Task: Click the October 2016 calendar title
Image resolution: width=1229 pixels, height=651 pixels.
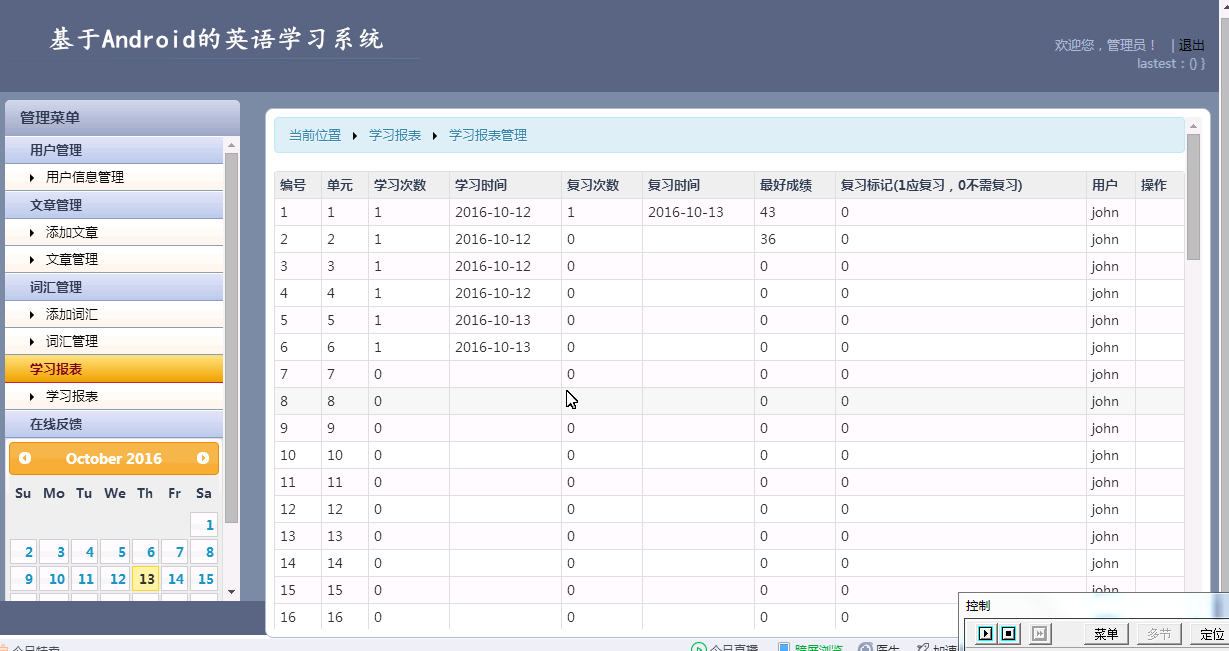Action: pyautogui.click(x=114, y=459)
